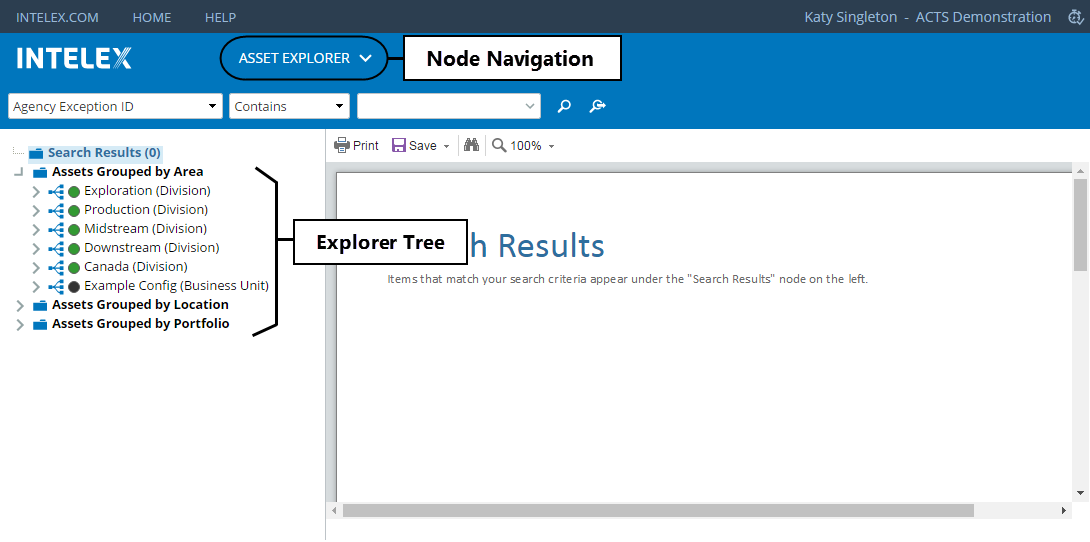Select Exploration (Division) tree item
1090x542 pixels.
click(x=147, y=190)
